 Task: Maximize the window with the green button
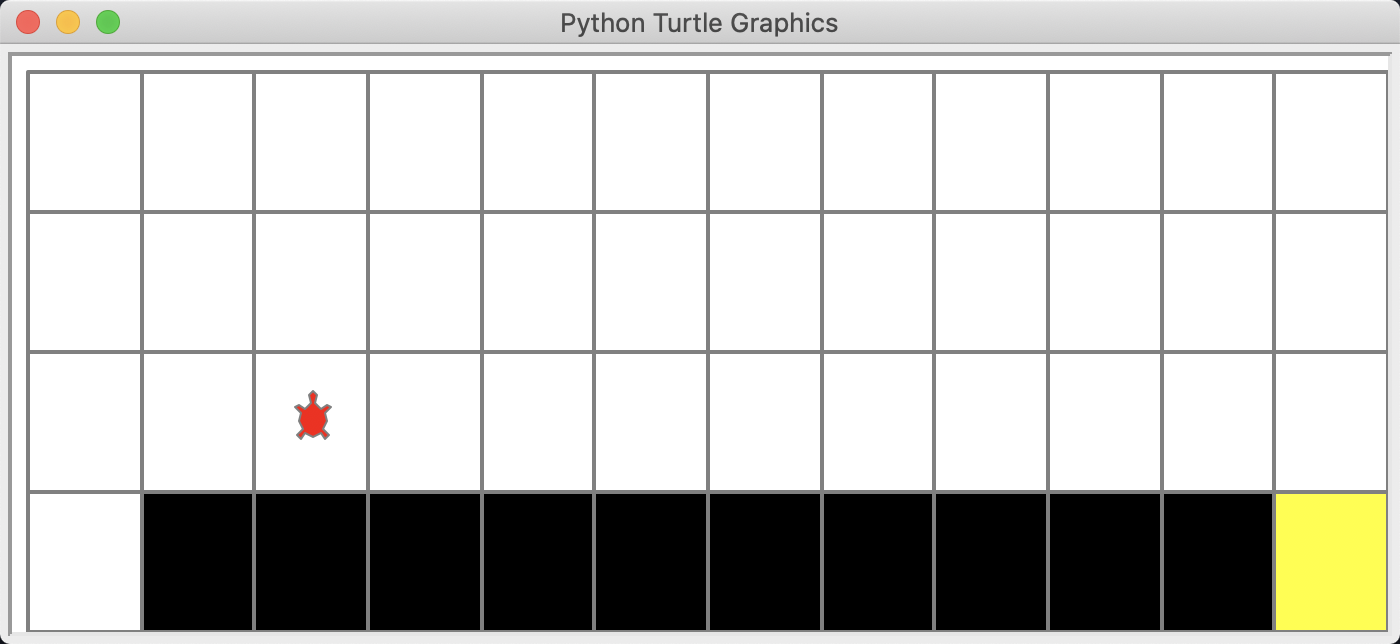108,22
